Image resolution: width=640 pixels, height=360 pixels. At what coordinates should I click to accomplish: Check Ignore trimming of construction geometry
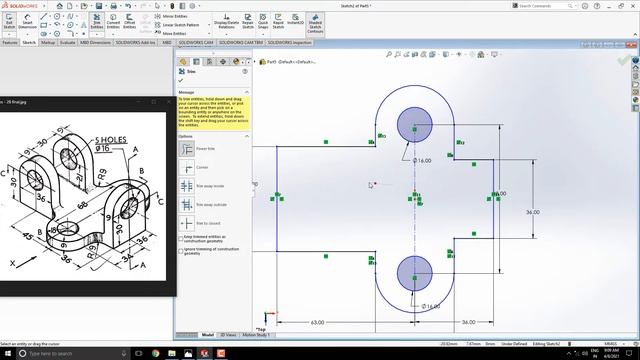(180, 251)
